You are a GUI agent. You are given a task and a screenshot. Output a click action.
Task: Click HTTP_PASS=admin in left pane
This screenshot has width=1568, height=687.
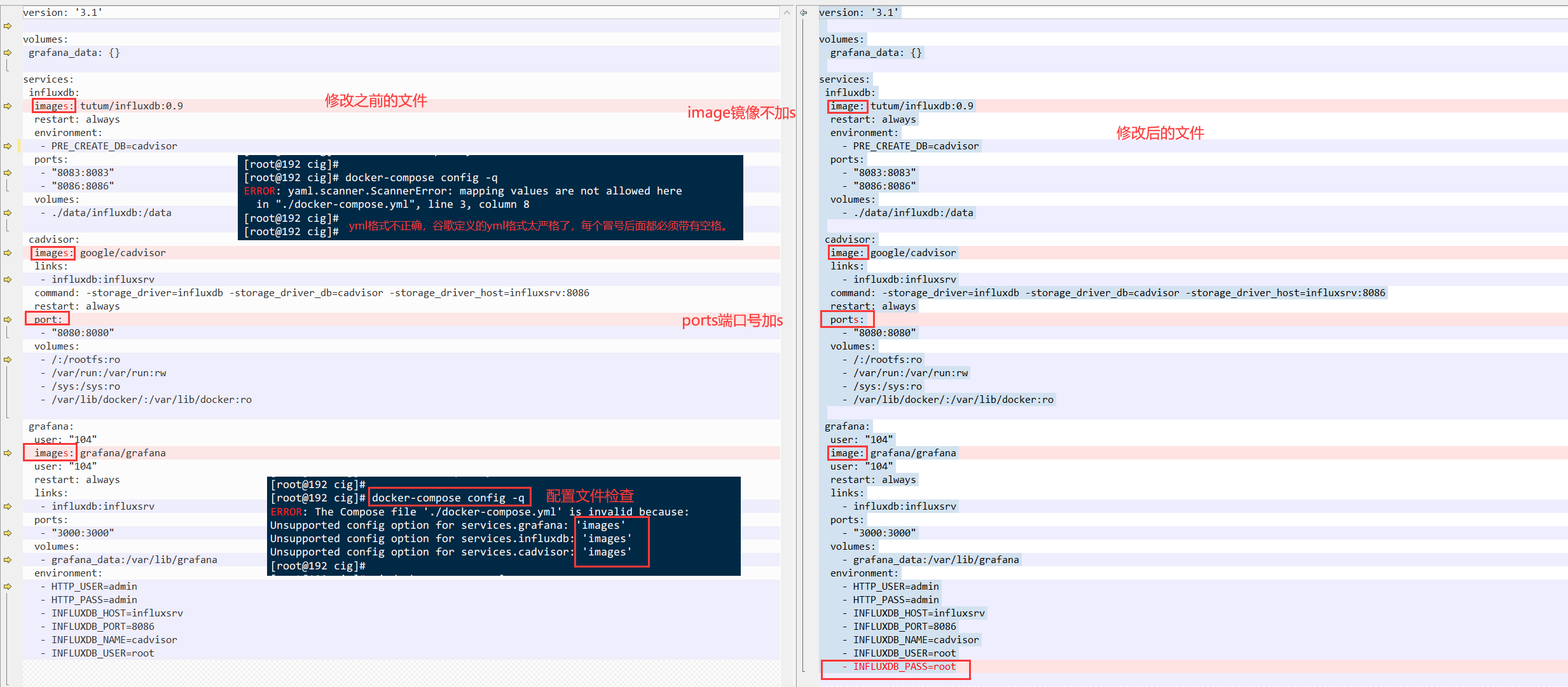pyautogui.click(x=94, y=600)
